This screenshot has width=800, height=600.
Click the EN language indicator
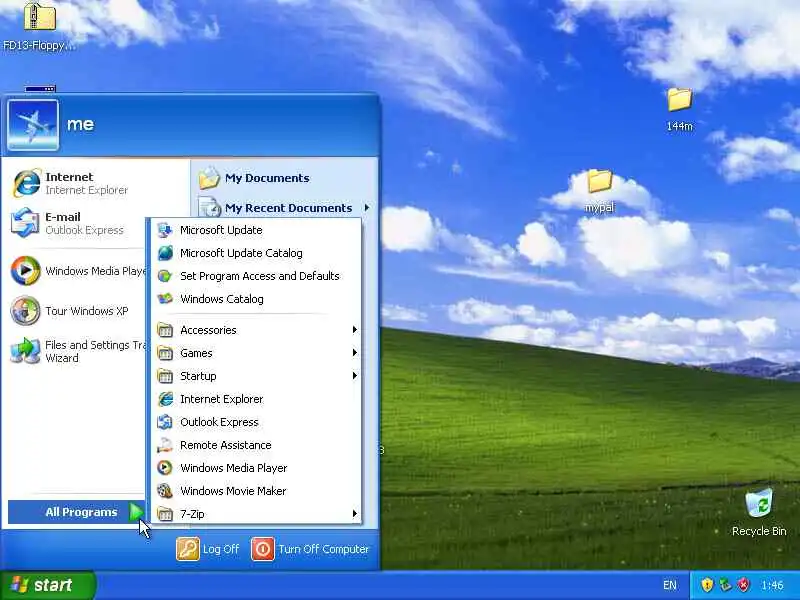pyautogui.click(x=669, y=585)
